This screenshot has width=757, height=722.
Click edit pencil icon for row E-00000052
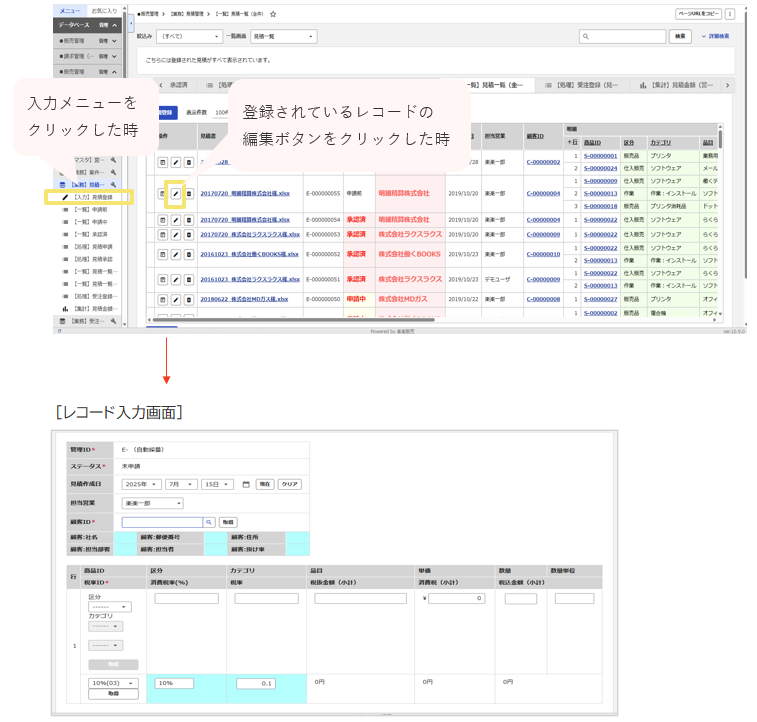tap(176, 254)
